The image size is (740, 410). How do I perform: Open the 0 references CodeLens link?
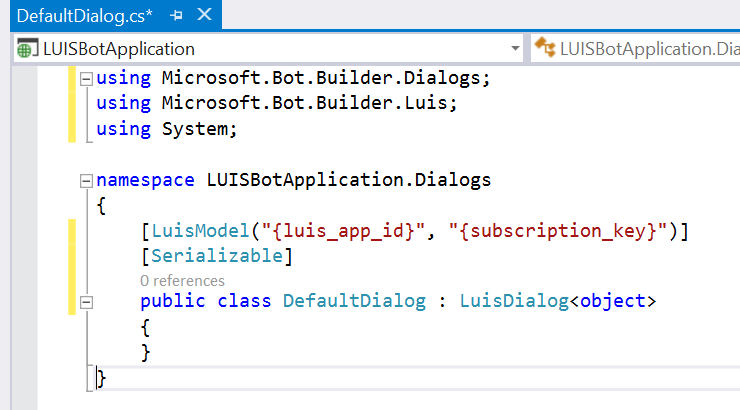[182, 281]
